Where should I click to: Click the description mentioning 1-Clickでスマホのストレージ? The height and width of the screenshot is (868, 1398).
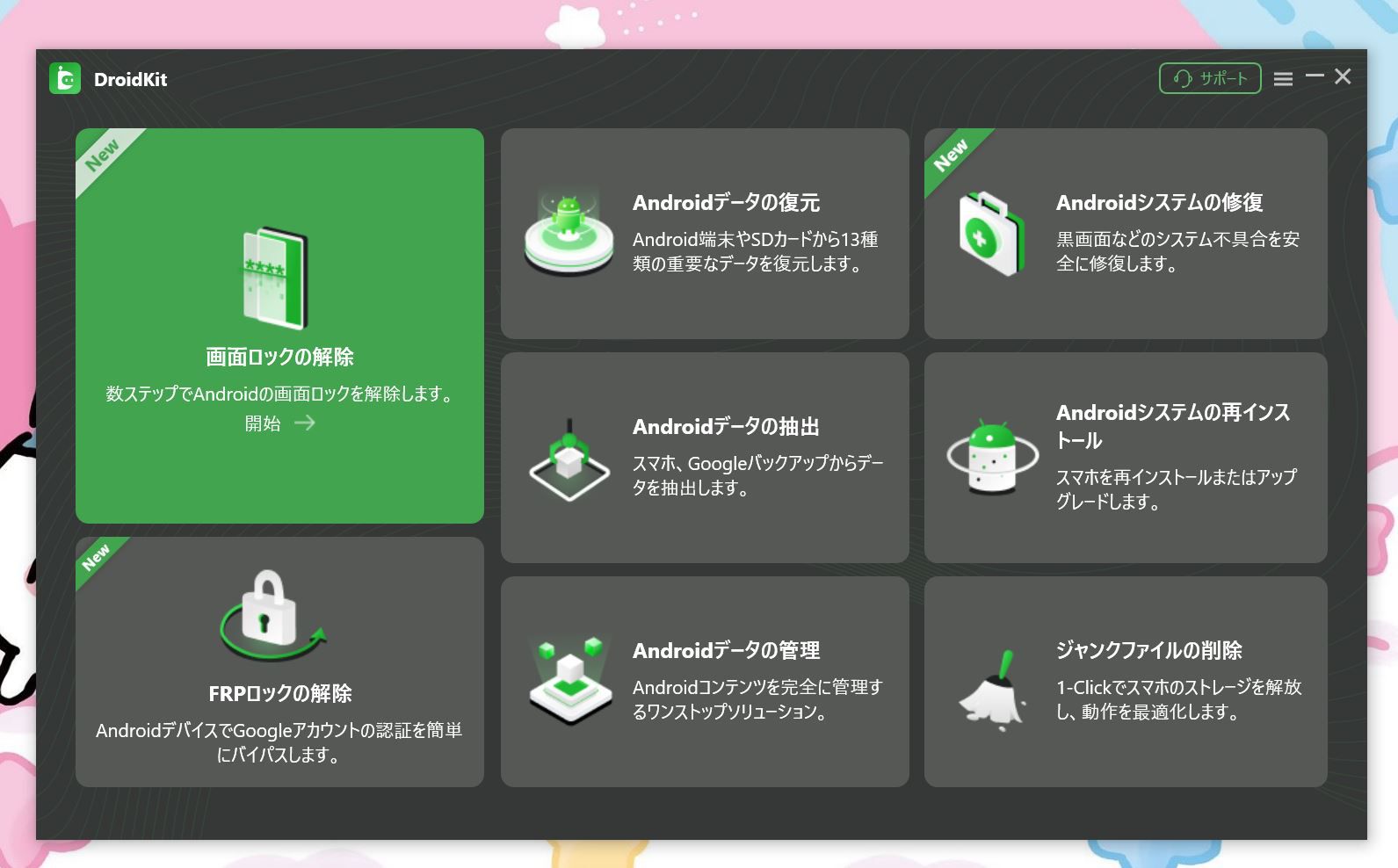pos(1179,699)
